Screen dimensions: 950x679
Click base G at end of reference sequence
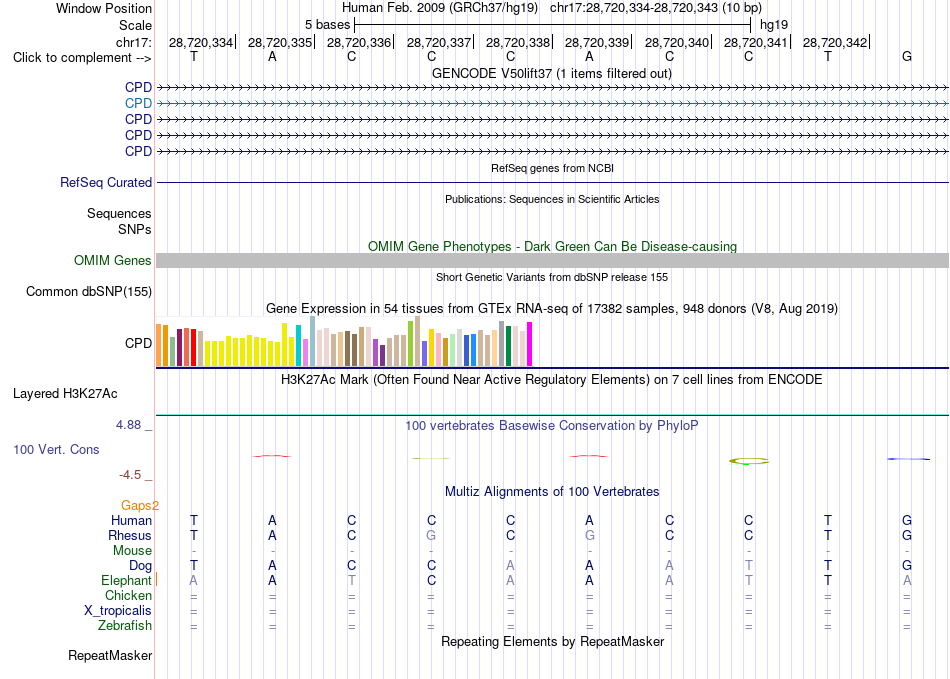coord(907,56)
